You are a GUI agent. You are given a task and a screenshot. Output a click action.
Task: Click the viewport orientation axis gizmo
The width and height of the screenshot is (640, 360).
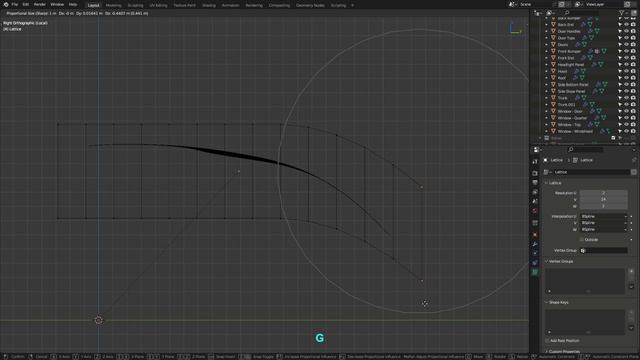516,29
